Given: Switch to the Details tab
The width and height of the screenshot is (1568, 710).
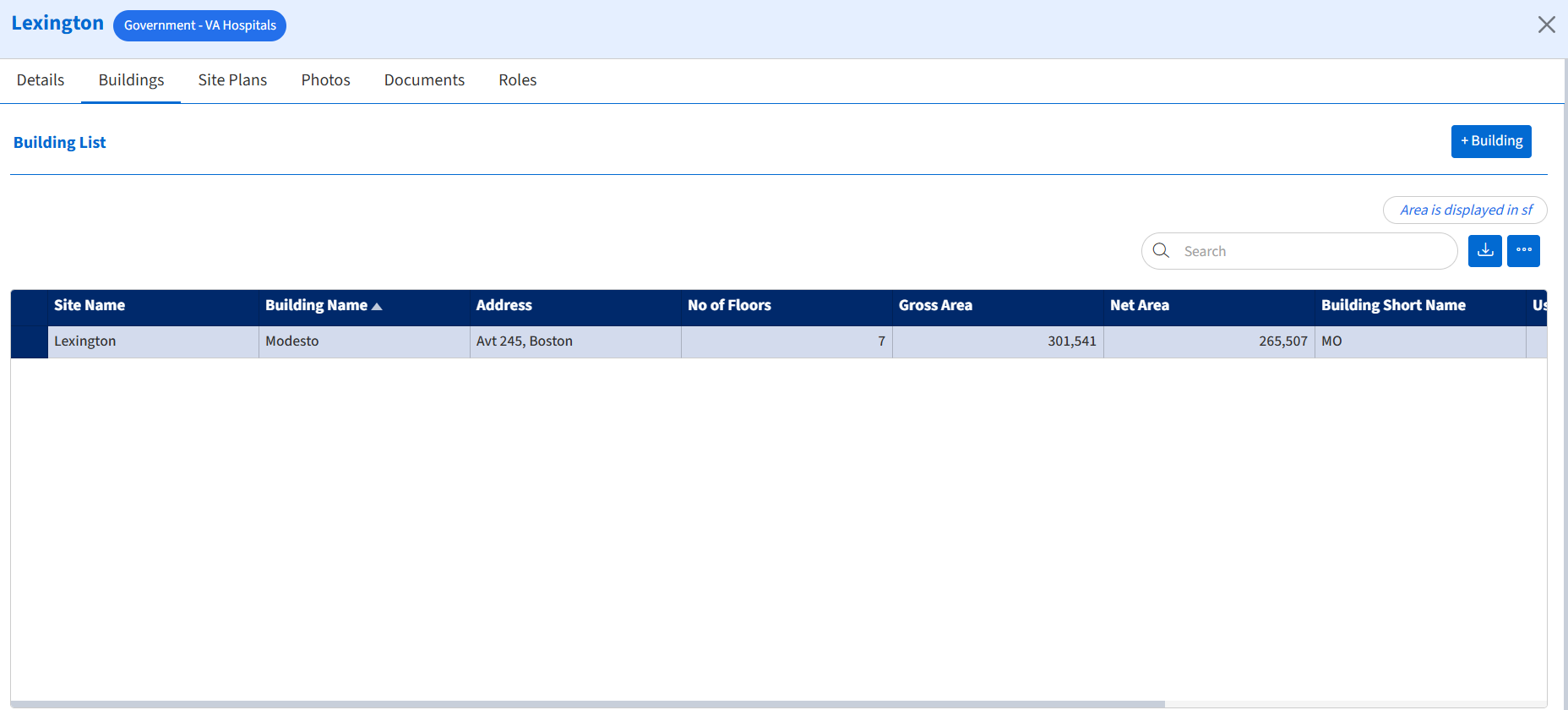Looking at the screenshot, I should coord(41,80).
